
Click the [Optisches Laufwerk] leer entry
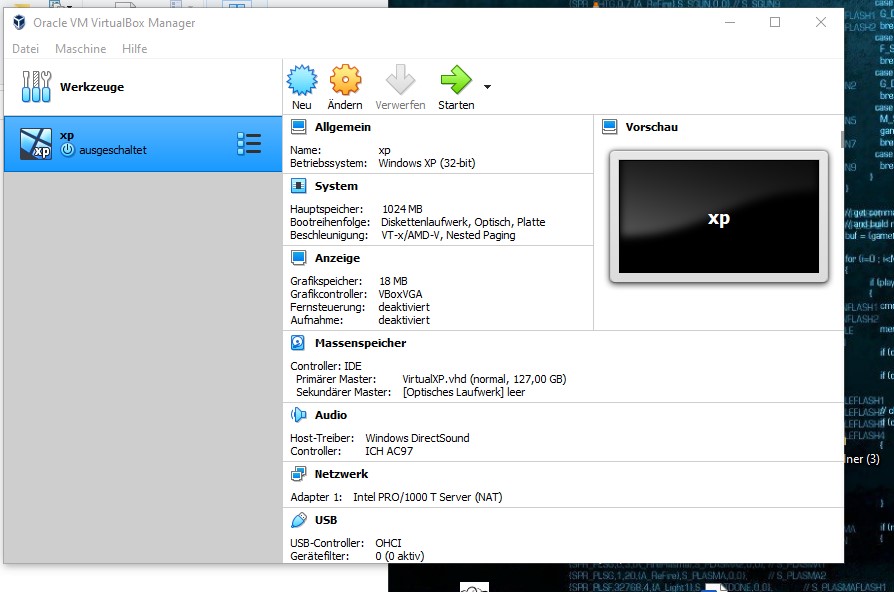[x=464, y=392]
